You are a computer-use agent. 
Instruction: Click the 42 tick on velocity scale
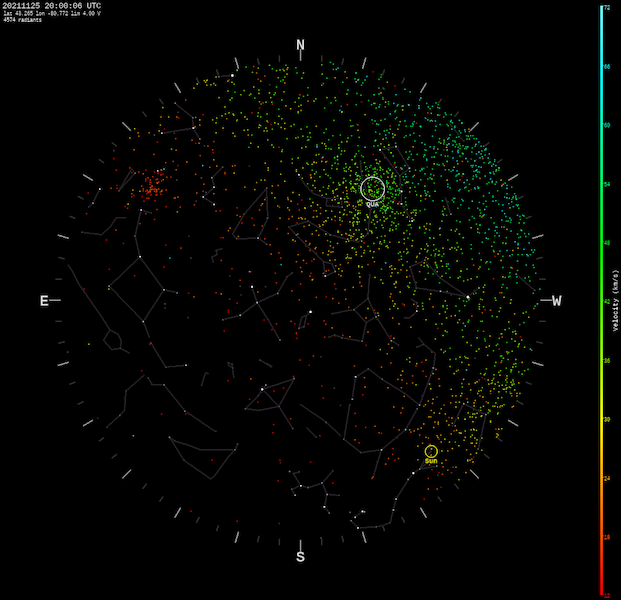point(608,301)
